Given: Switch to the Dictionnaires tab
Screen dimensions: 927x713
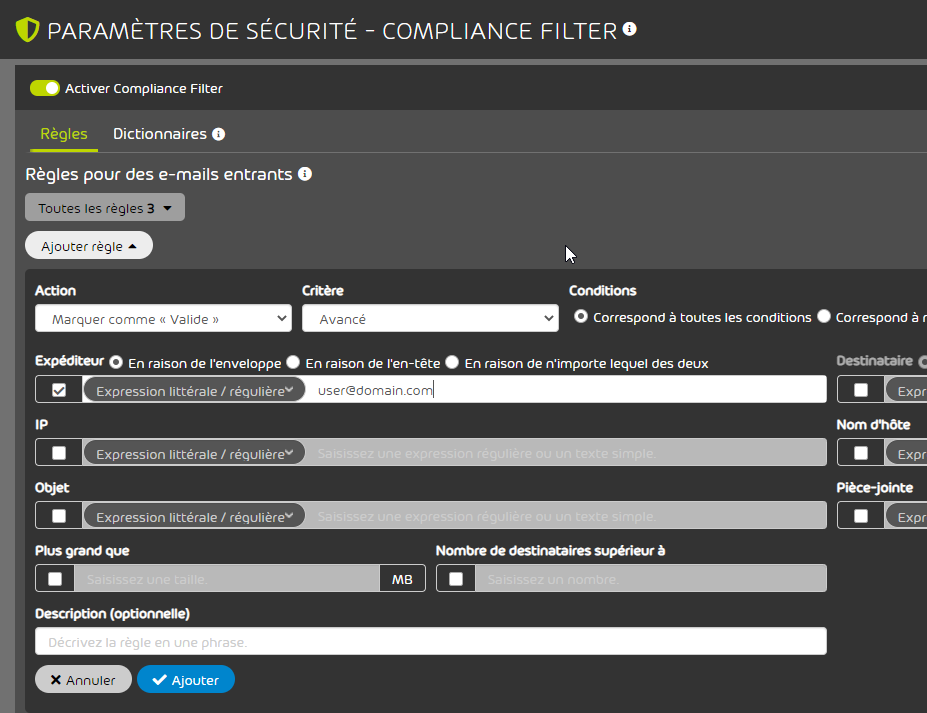Looking at the screenshot, I should pyautogui.click(x=160, y=134).
